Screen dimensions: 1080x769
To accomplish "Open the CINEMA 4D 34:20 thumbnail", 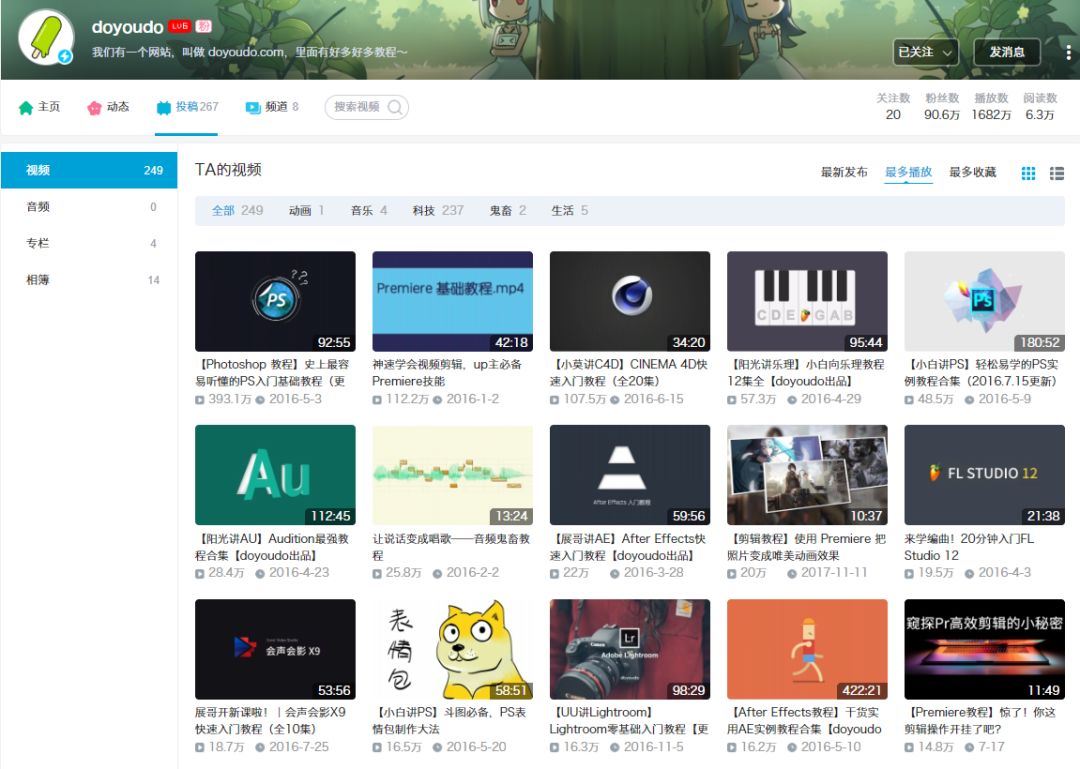I will (x=630, y=302).
